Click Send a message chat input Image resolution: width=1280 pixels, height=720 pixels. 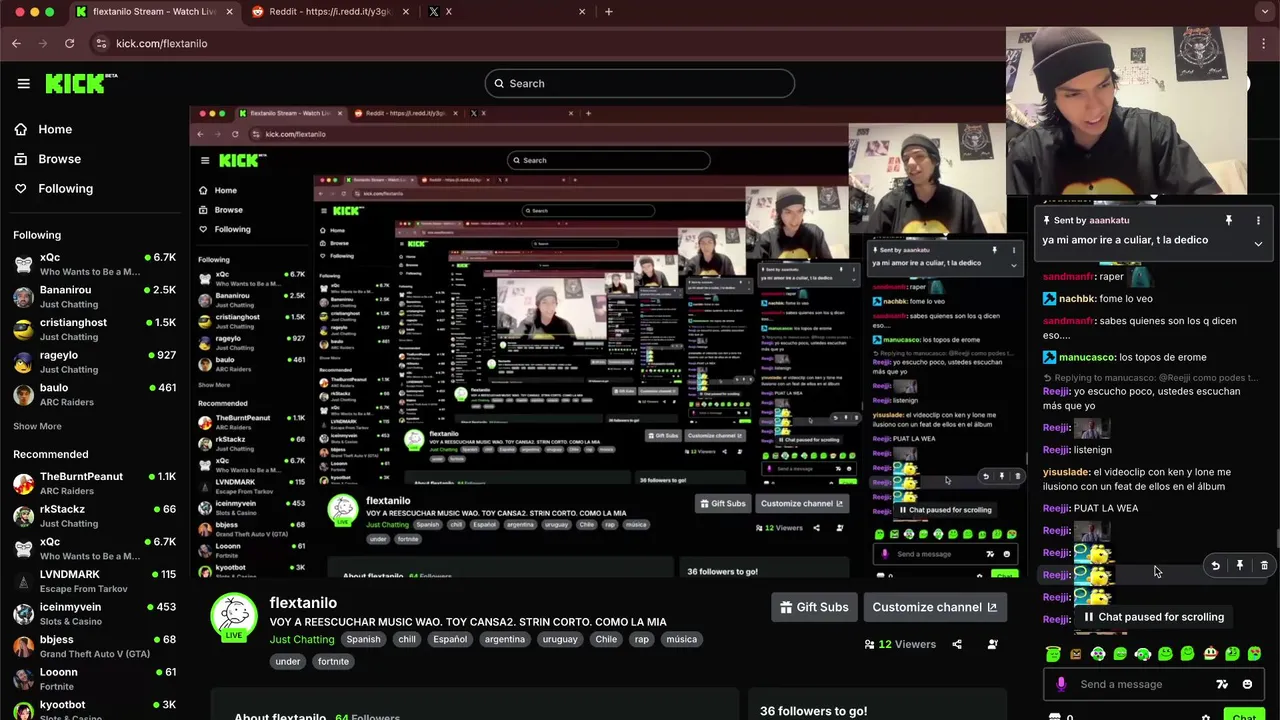[1140, 684]
